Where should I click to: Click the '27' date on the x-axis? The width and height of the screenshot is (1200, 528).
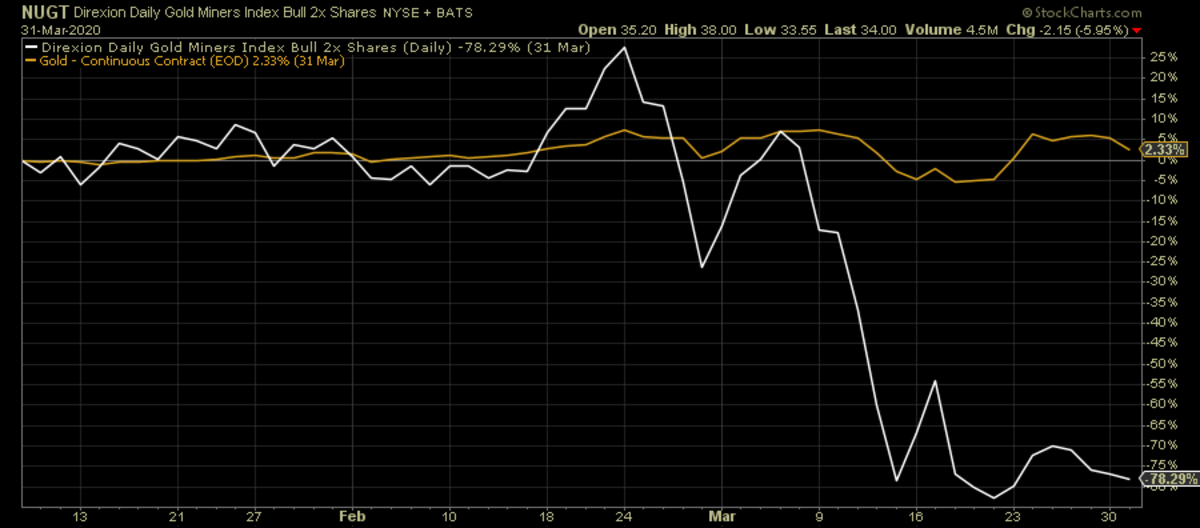pyautogui.click(x=254, y=516)
